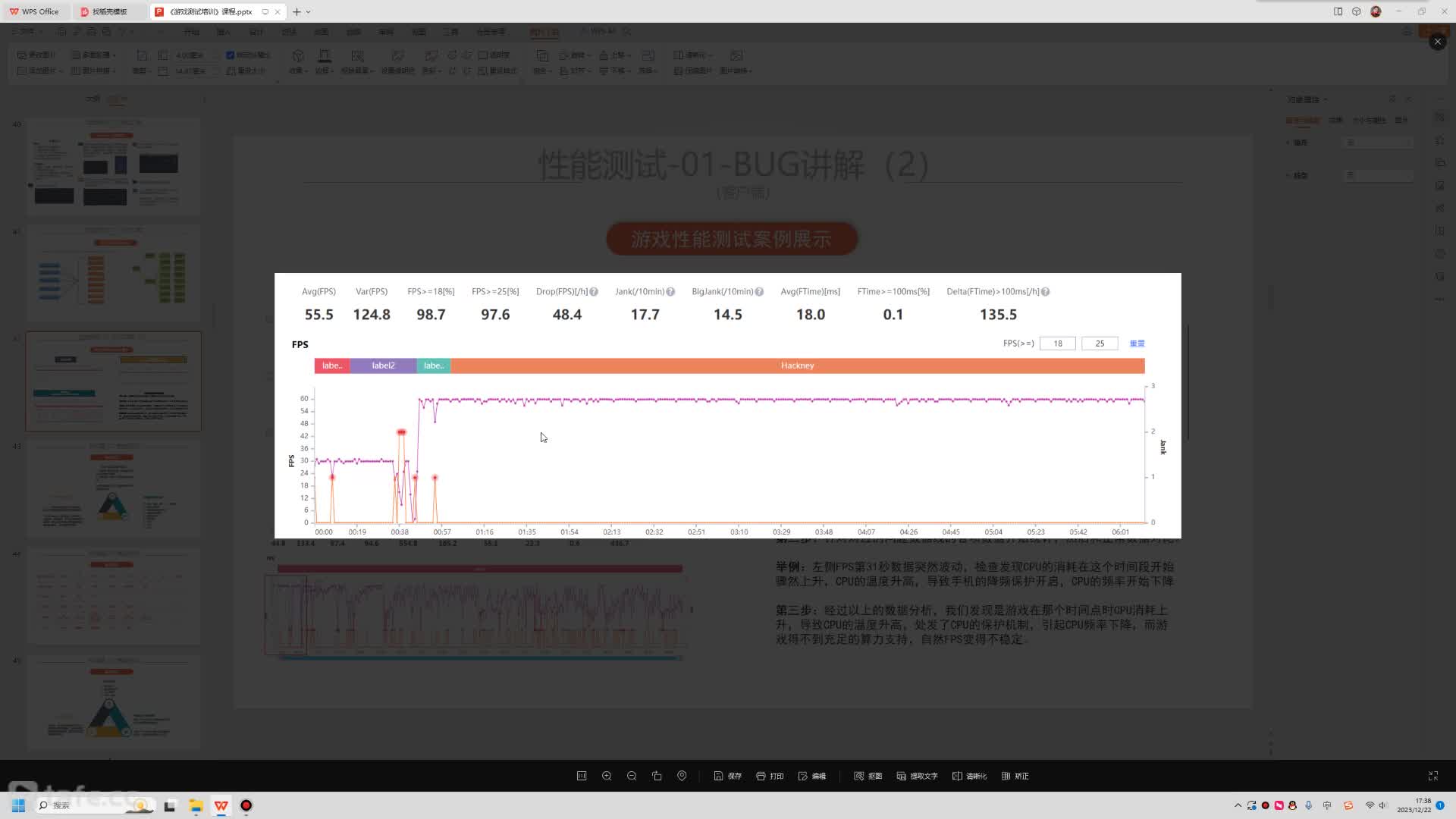The height and width of the screenshot is (819, 1456).
Task: Click the taskbar search box
Action: pos(95,805)
